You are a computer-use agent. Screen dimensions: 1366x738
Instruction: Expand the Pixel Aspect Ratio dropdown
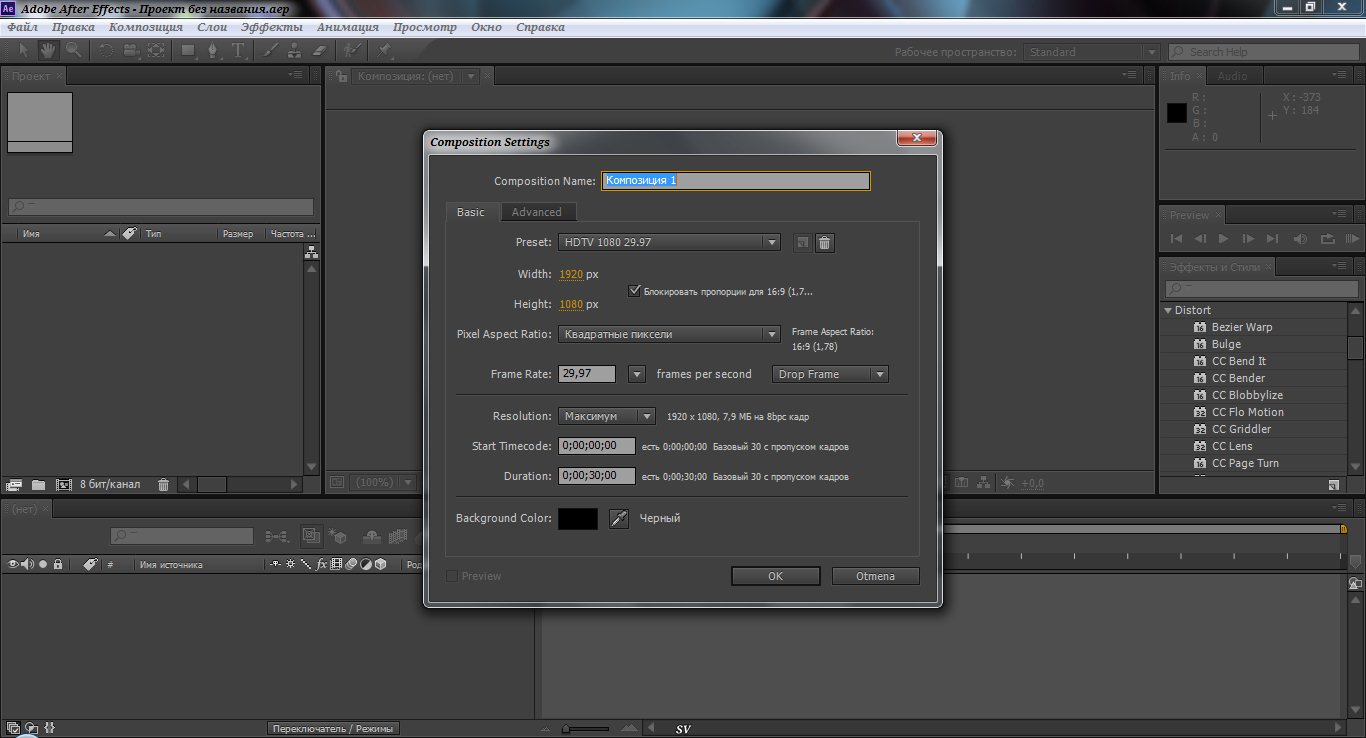[x=669, y=334]
